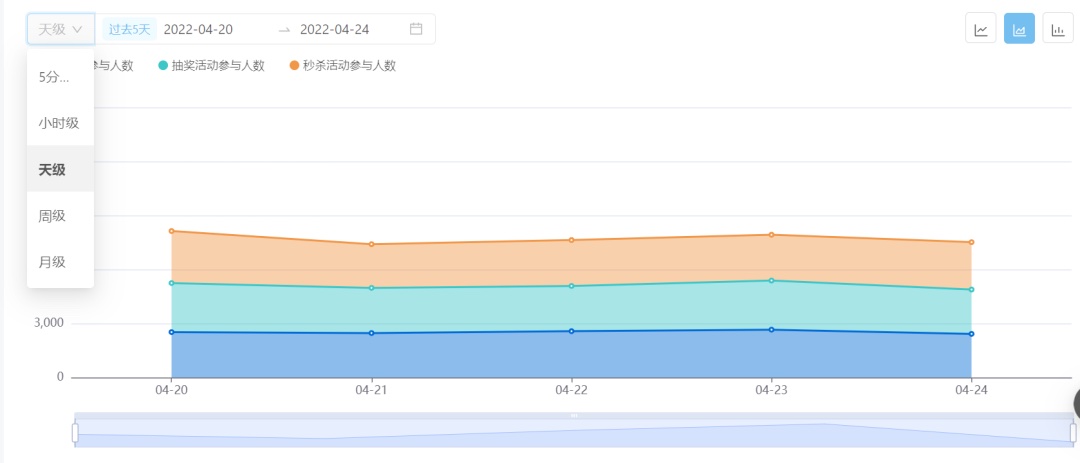Click left handle of data zoom slider

coord(75,432)
